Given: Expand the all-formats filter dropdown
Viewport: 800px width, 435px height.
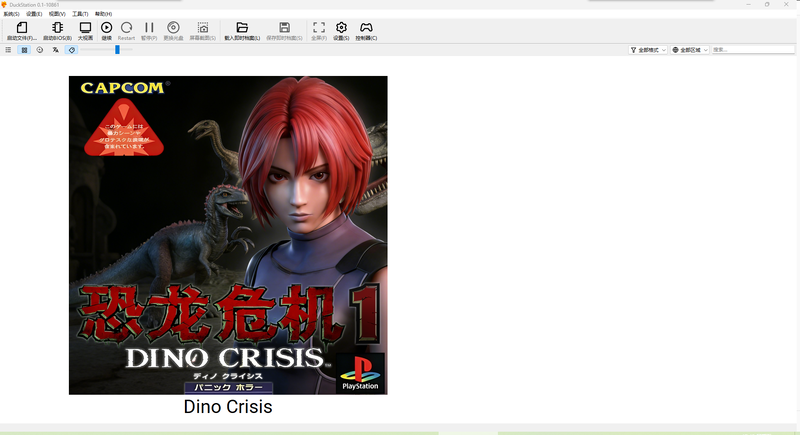Looking at the screenshot, I should tap(648, 50).
